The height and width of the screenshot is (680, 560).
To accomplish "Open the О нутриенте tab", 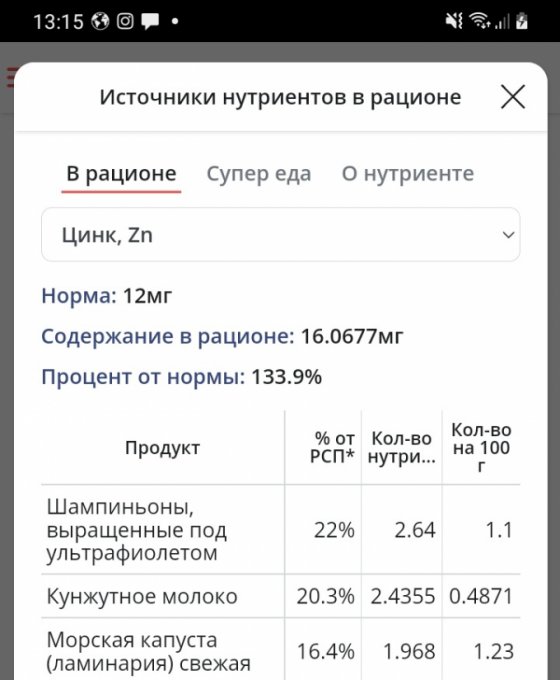I will coord(408,173).
